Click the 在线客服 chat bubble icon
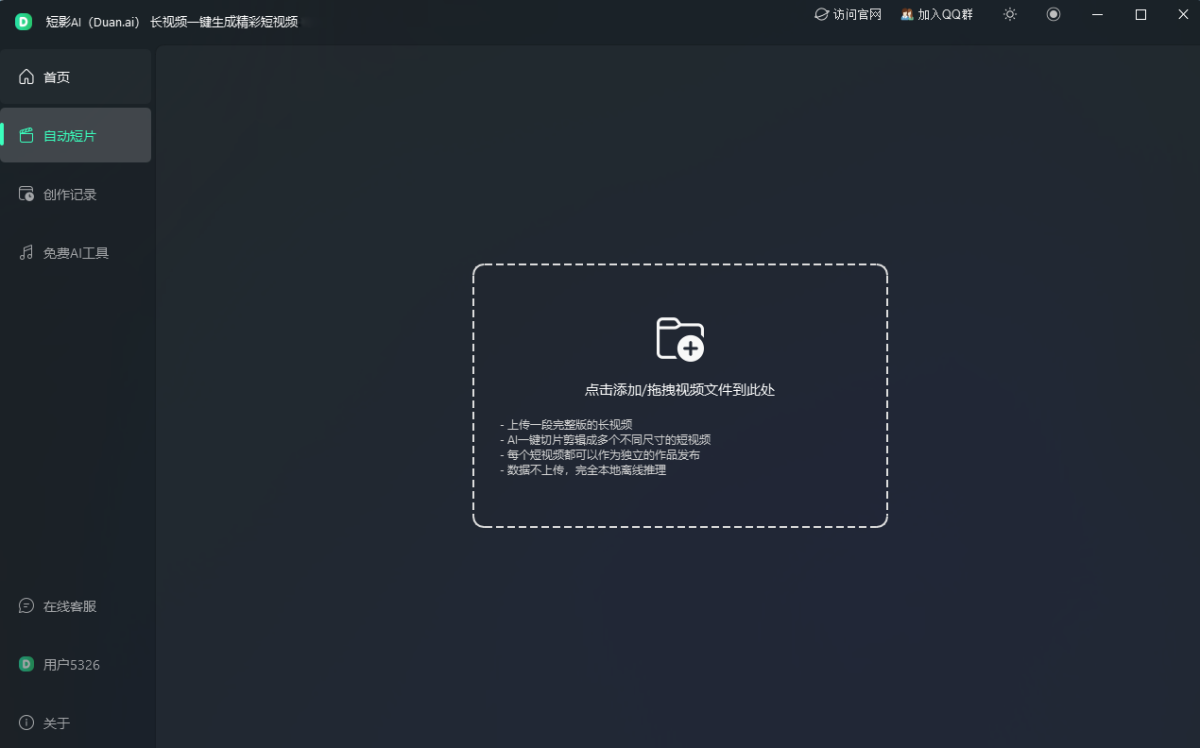1200x748 pixels. (26, 606)
